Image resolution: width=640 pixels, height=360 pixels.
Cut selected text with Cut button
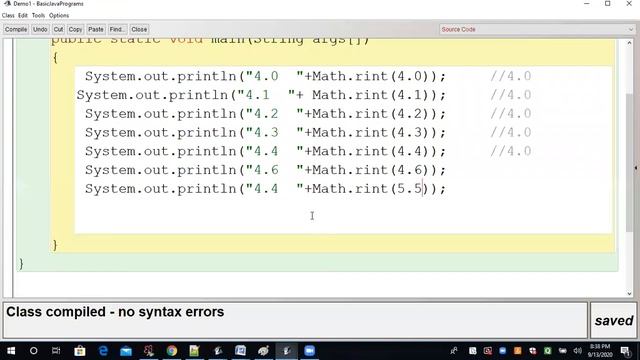point(58,29)
